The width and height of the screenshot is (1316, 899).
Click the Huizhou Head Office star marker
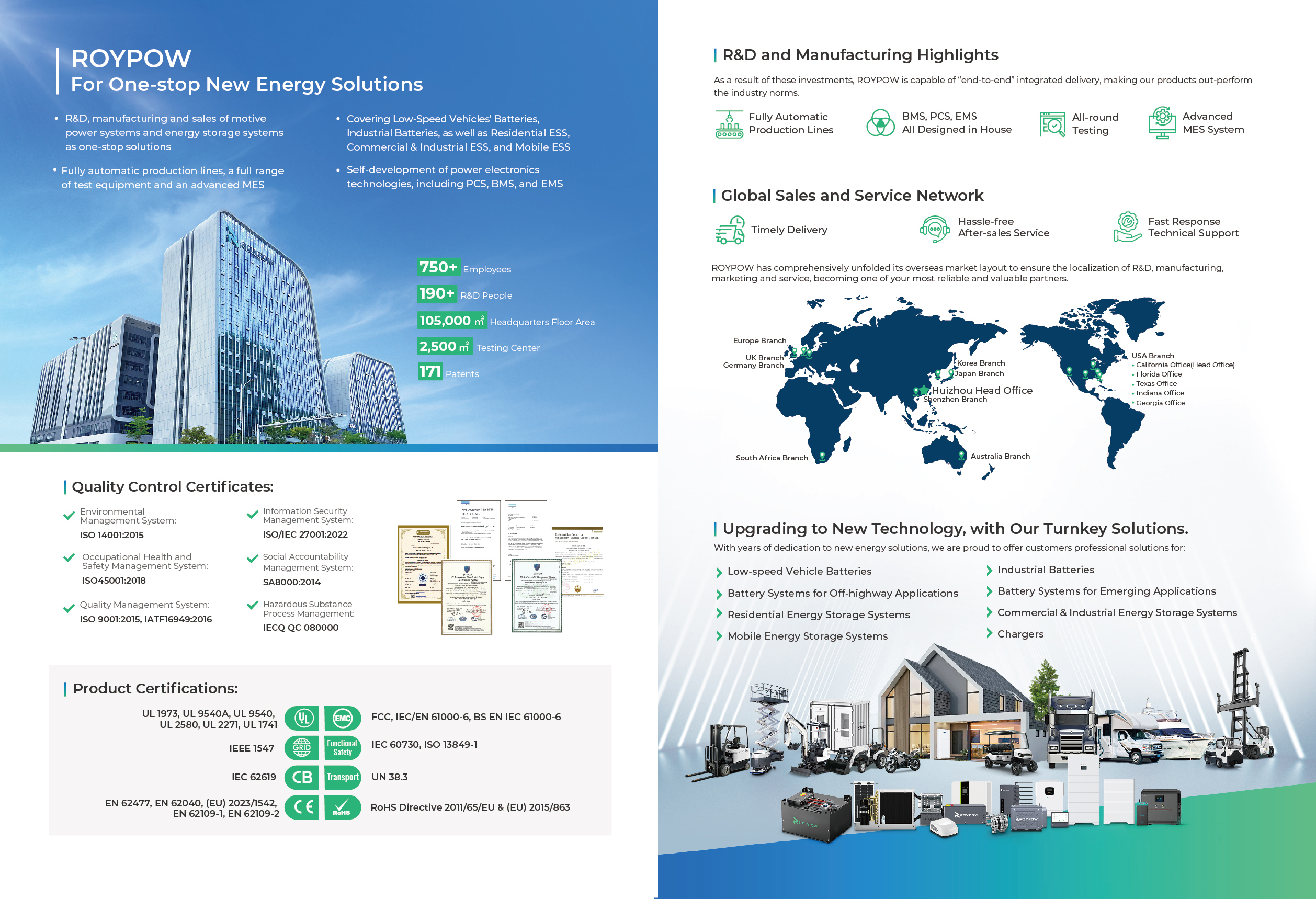[924, 390]
